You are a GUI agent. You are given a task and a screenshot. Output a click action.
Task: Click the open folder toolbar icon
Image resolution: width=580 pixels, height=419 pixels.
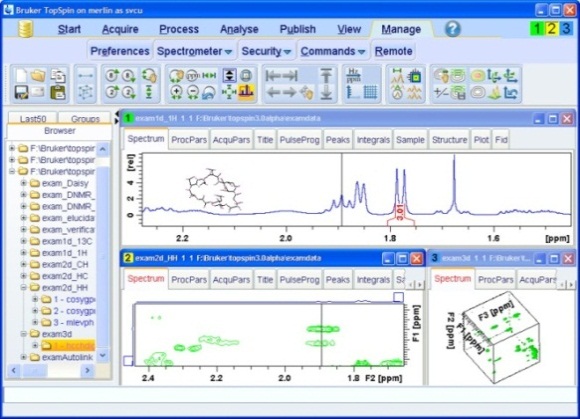(38, 75)
